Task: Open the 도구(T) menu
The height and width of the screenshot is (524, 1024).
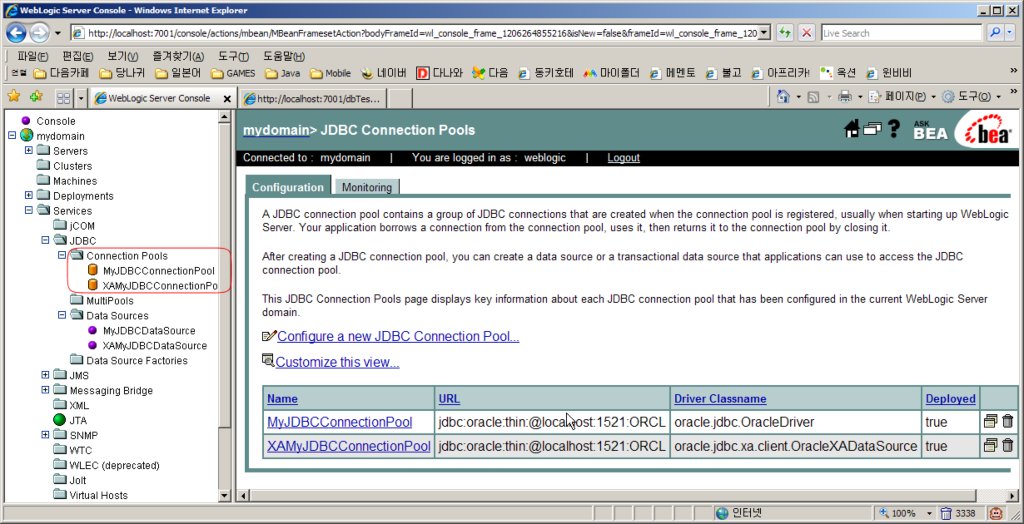Action: tap(233, 57)
